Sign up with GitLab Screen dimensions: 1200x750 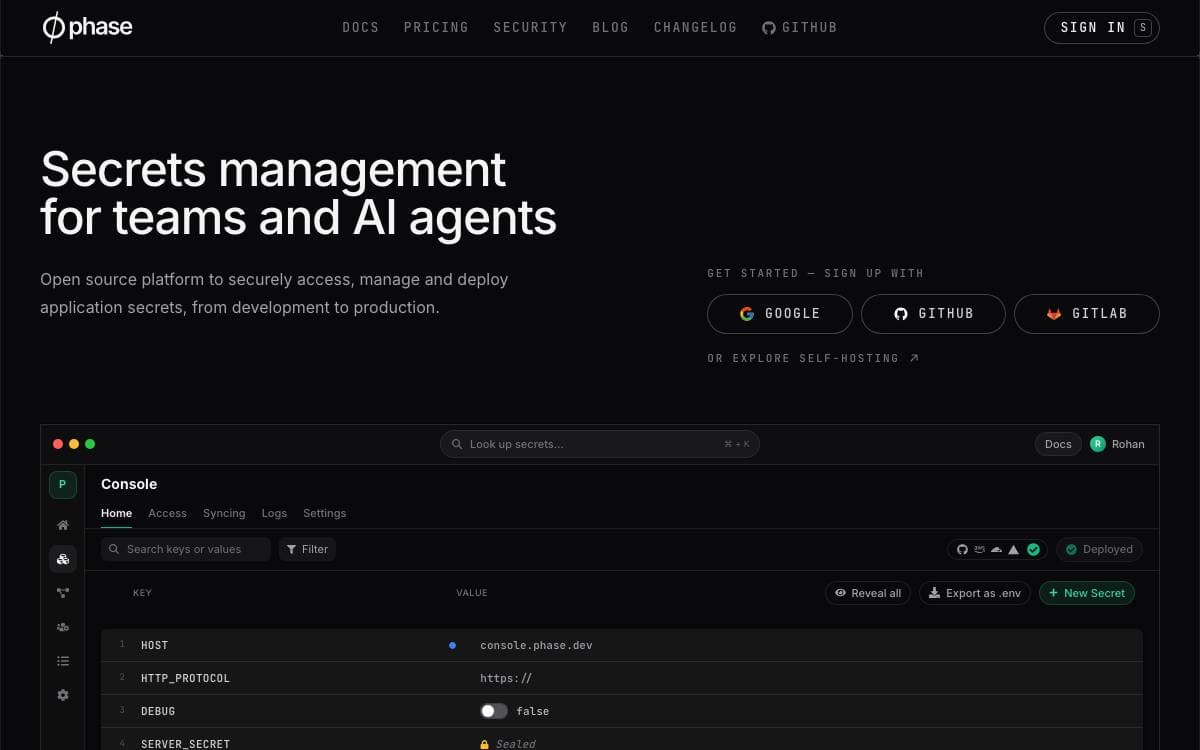click(1087, 313)
